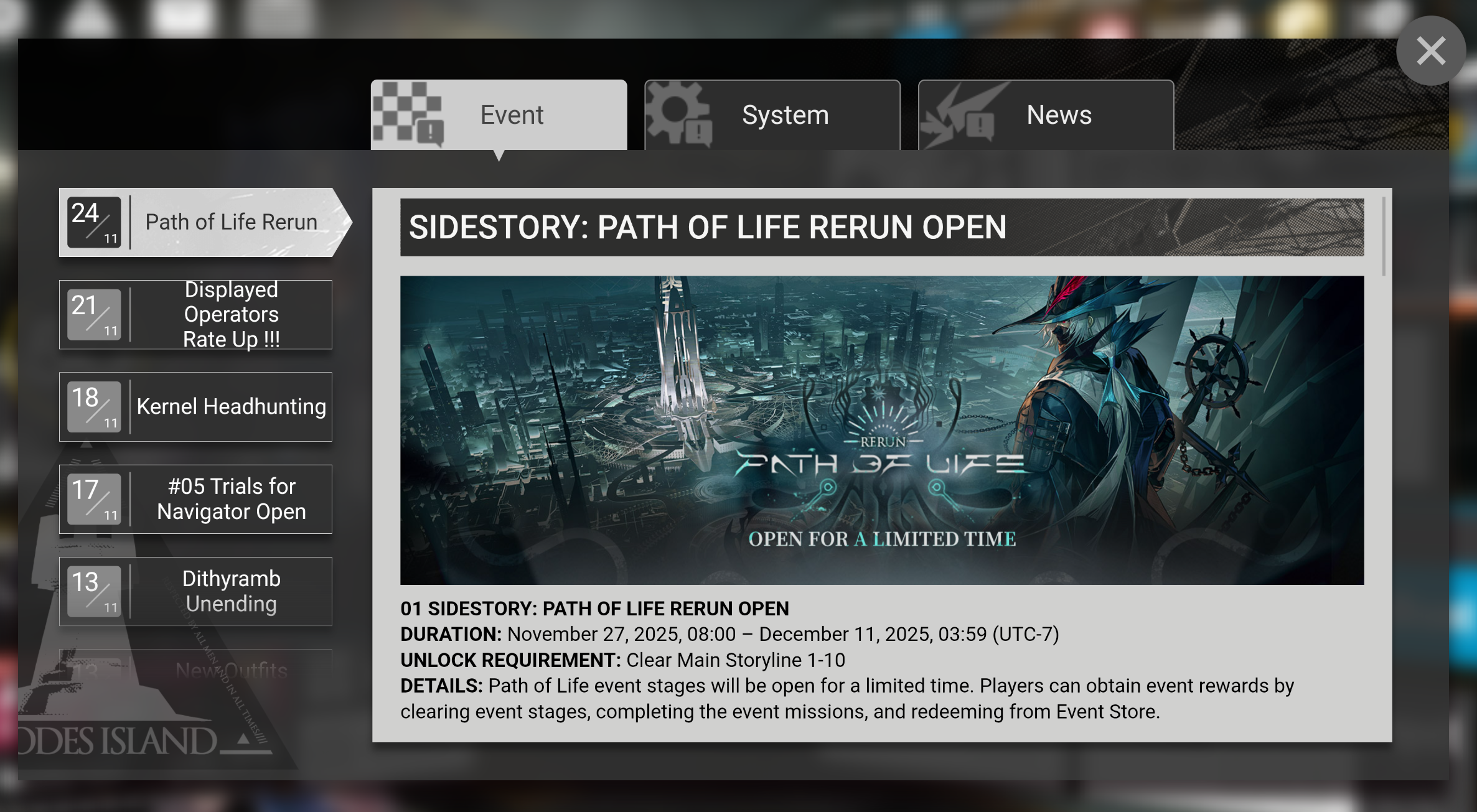Switch to the System tab
Viewport: 1477px width, 812px height.
pyautogui.click(x=784, y=115)
